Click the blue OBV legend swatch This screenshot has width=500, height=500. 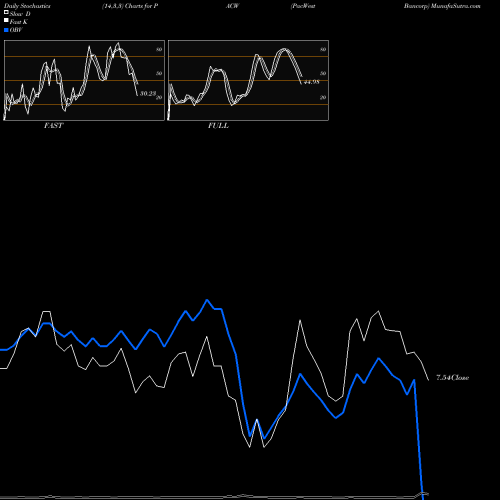pos(6,30)
